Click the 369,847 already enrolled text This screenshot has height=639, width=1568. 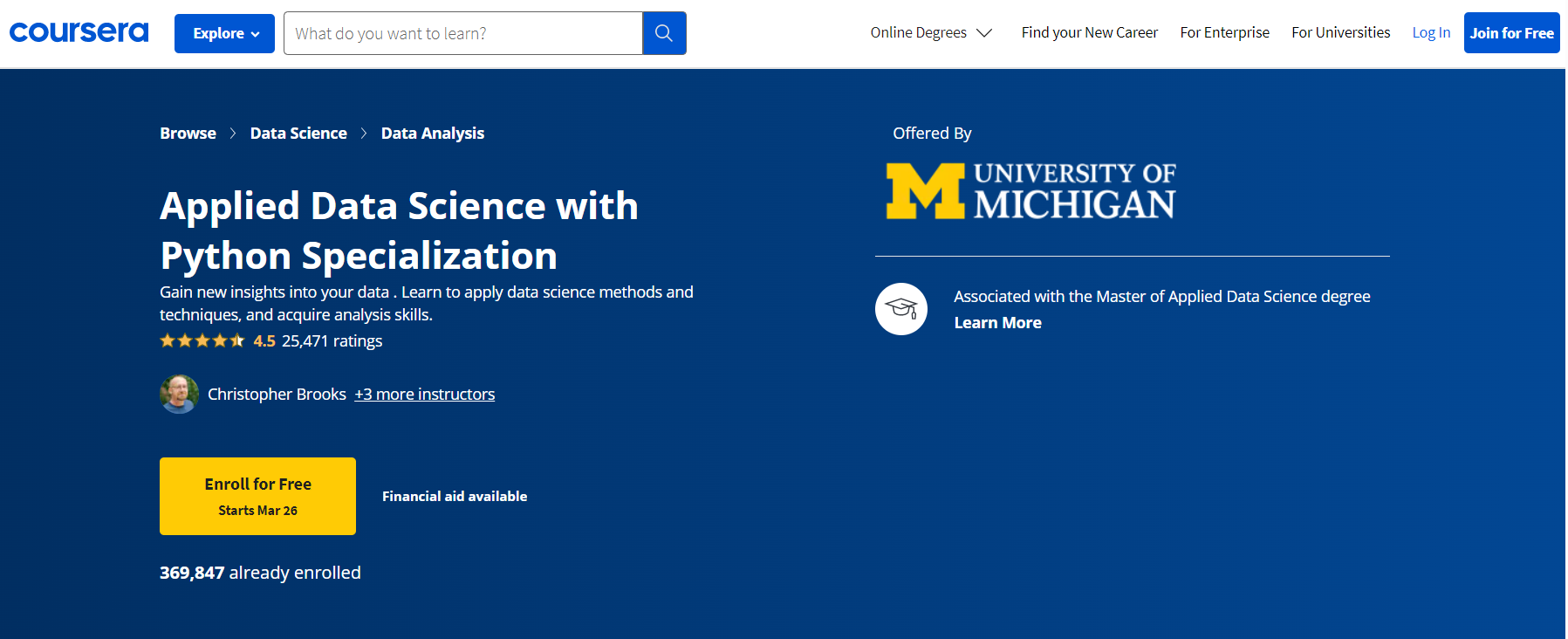click(260, 573)
